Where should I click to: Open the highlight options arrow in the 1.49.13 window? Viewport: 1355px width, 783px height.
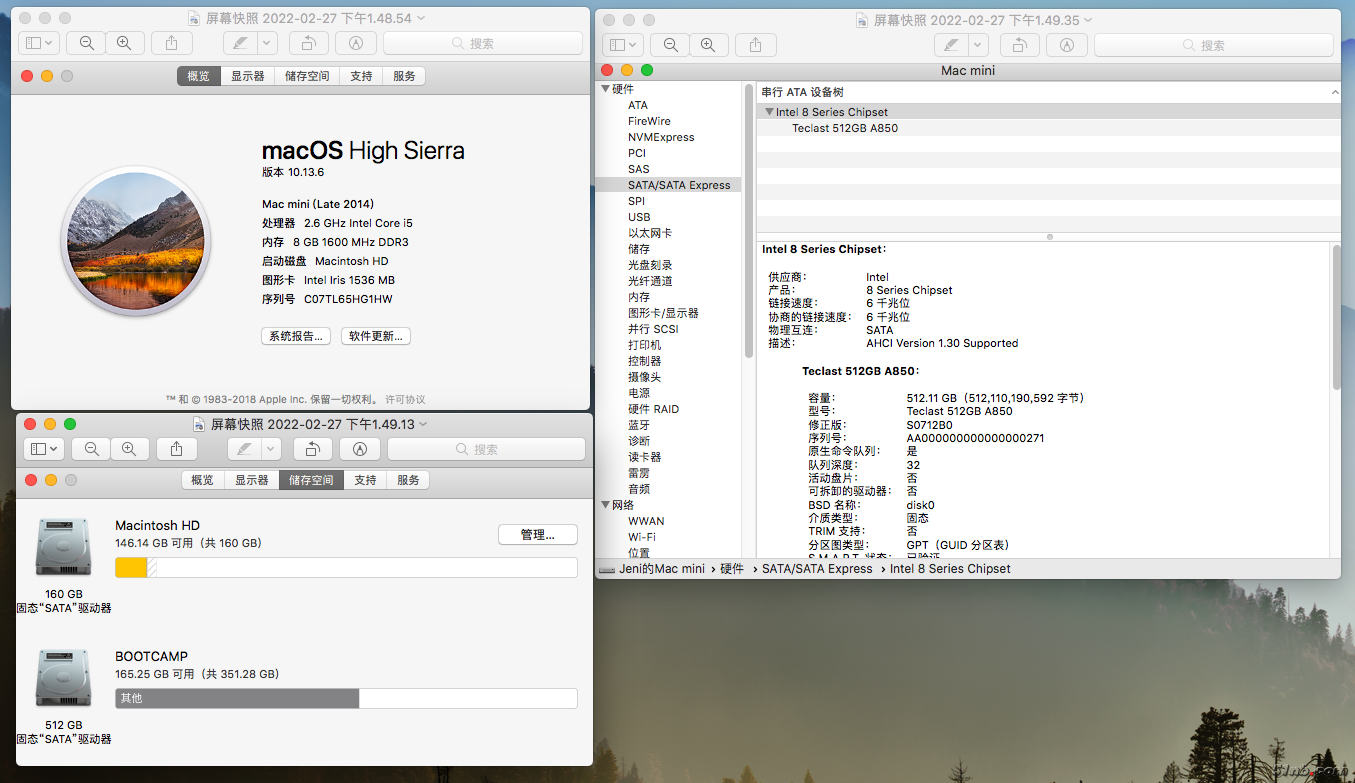pyautogui.click(x=272, y=449)
